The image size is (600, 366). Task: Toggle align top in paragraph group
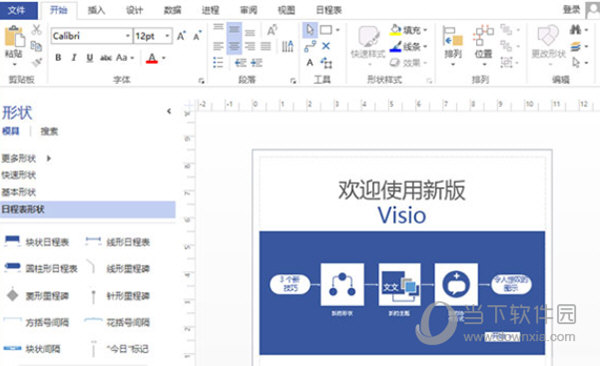click(x=218, y=28)
